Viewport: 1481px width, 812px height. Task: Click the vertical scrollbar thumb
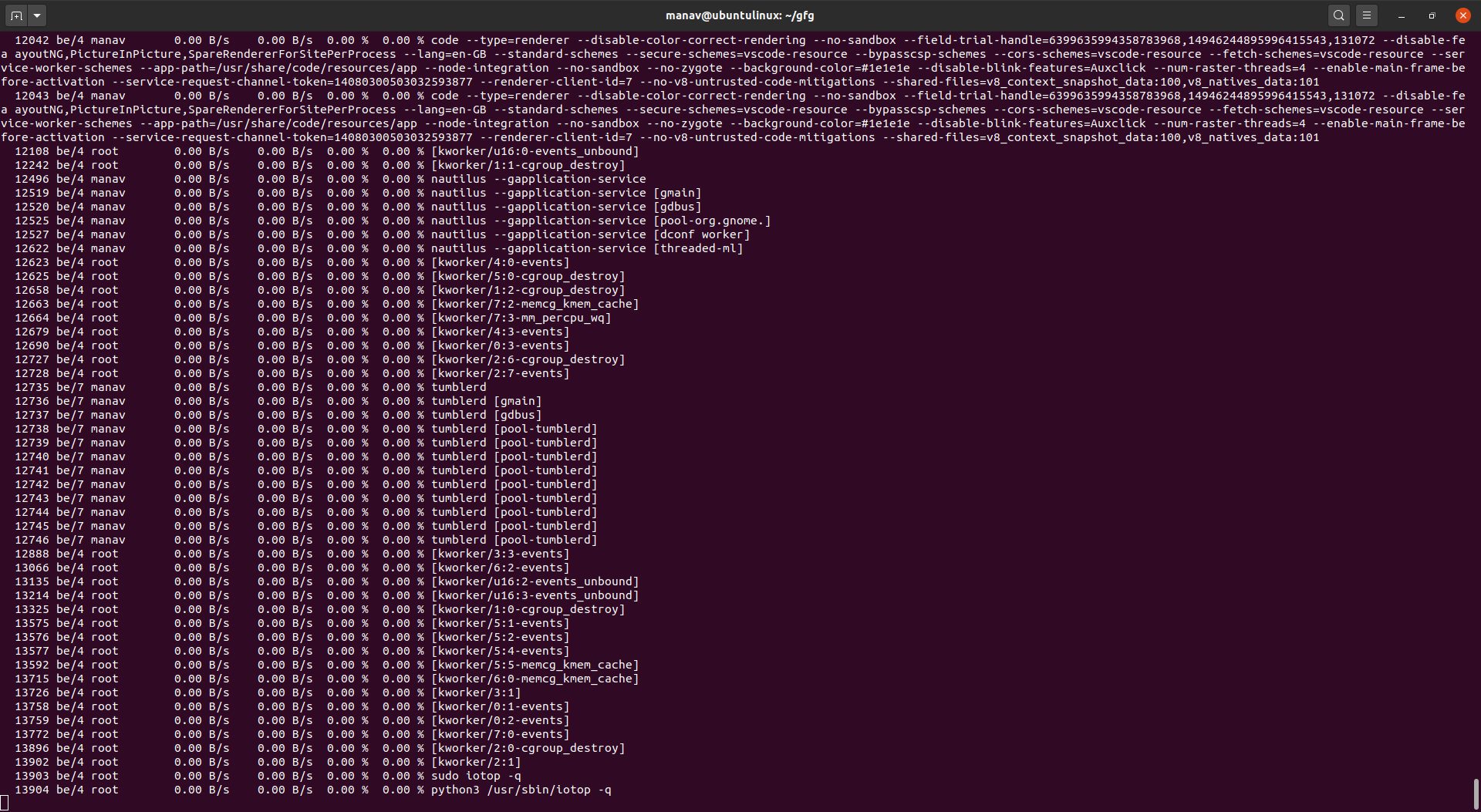pyautogui.click(x=1476, y=793)
